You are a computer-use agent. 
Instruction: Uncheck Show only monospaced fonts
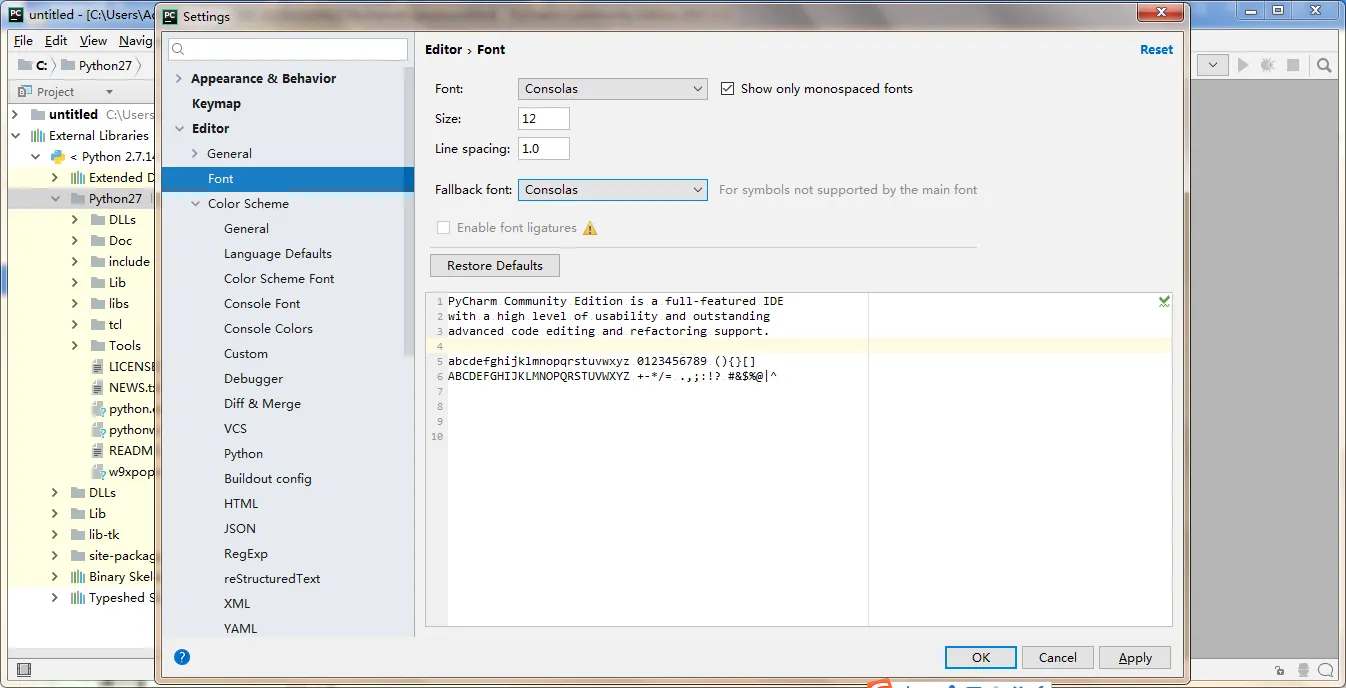[x=728, y=88]
